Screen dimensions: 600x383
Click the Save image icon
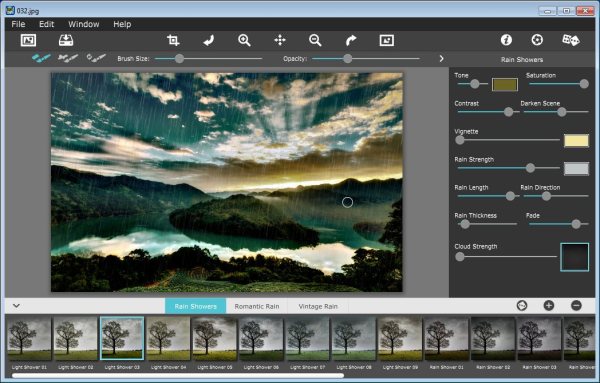pyautogui.click(x=66, y=40)
